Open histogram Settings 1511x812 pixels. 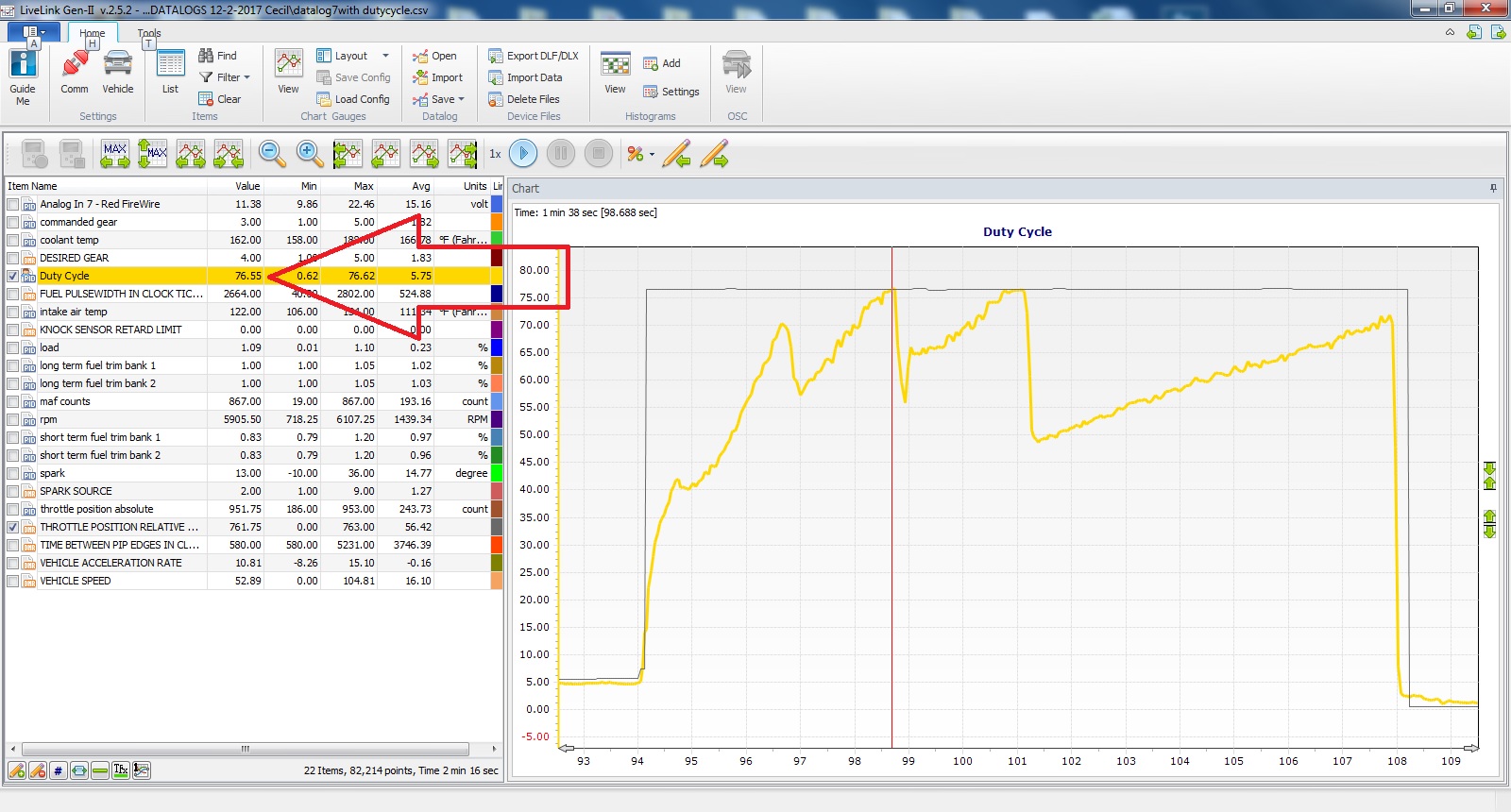tap(671, 92)
